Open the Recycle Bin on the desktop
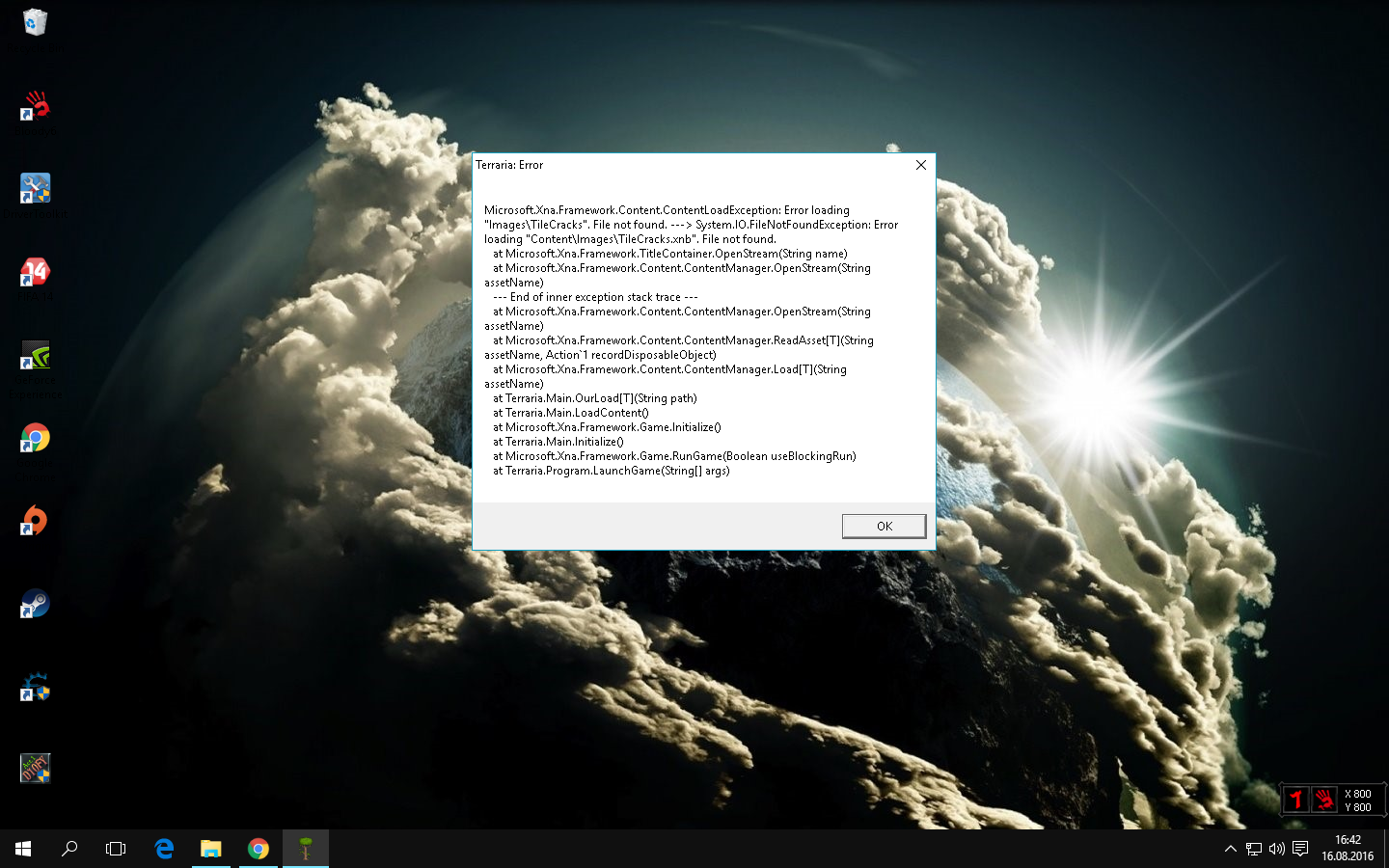Viewport: 1389px width, 868px height. click(35, 22)
